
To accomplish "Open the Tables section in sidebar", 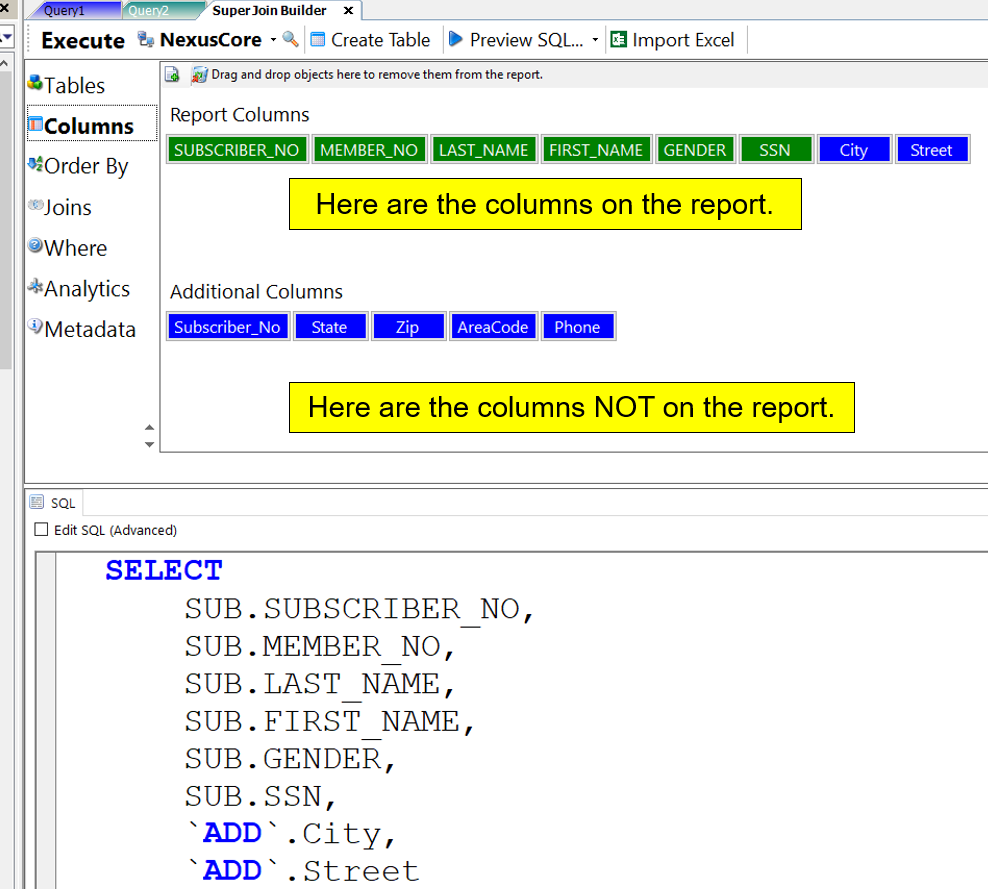I will point(73,85).
